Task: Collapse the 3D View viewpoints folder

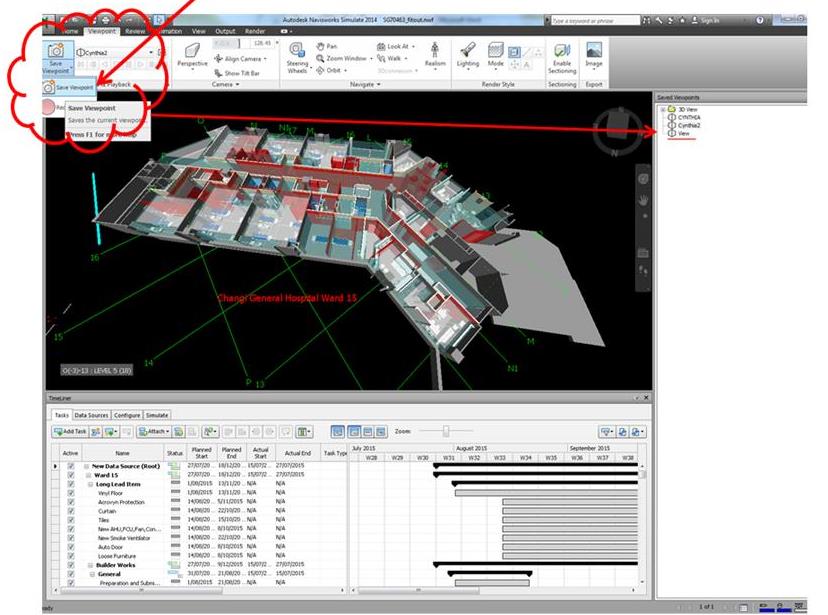Action: 662,109
